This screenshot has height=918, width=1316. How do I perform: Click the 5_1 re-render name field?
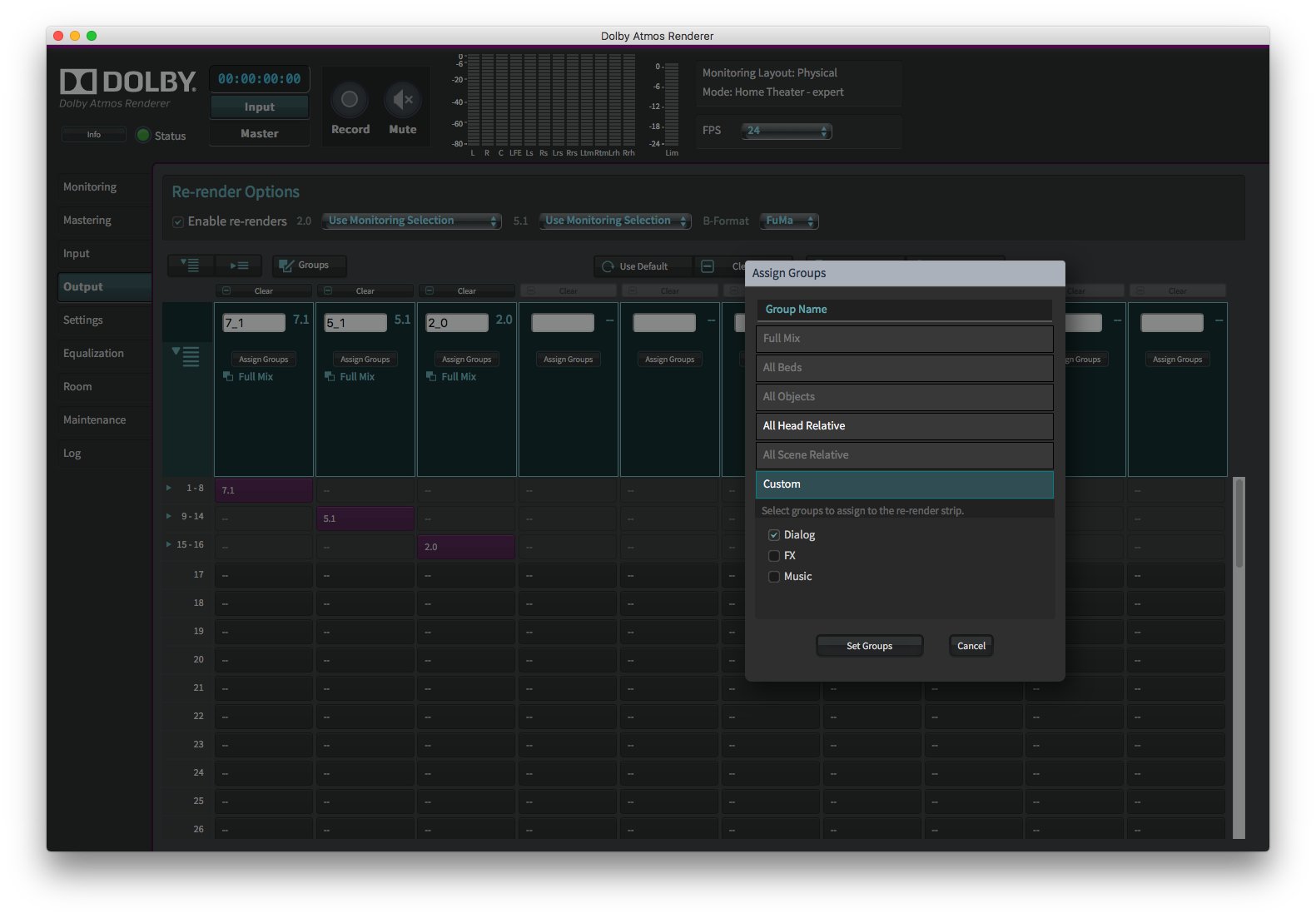point(355,323)
